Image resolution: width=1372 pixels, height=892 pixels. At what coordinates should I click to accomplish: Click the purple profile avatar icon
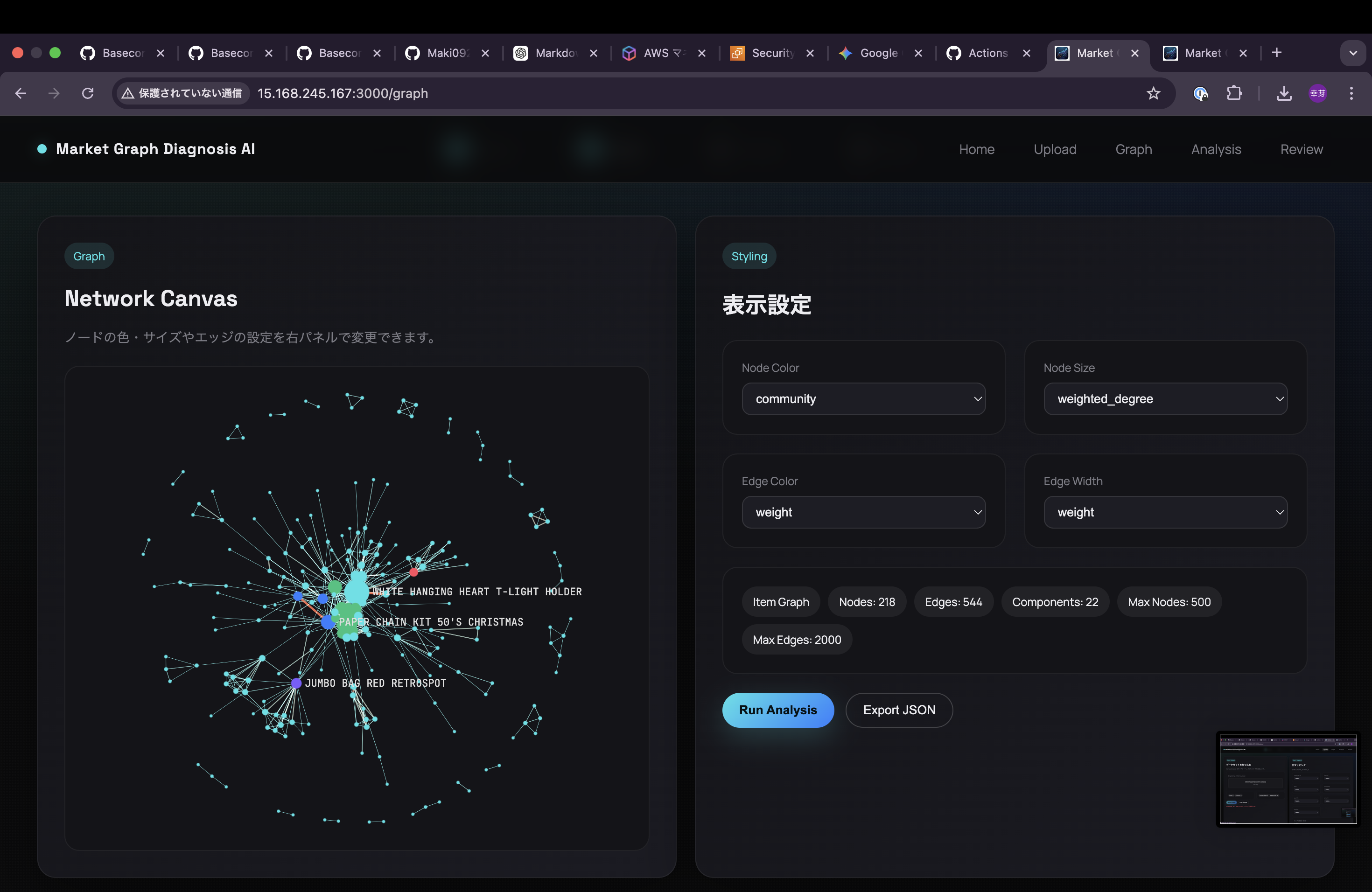pos(1318,93)
